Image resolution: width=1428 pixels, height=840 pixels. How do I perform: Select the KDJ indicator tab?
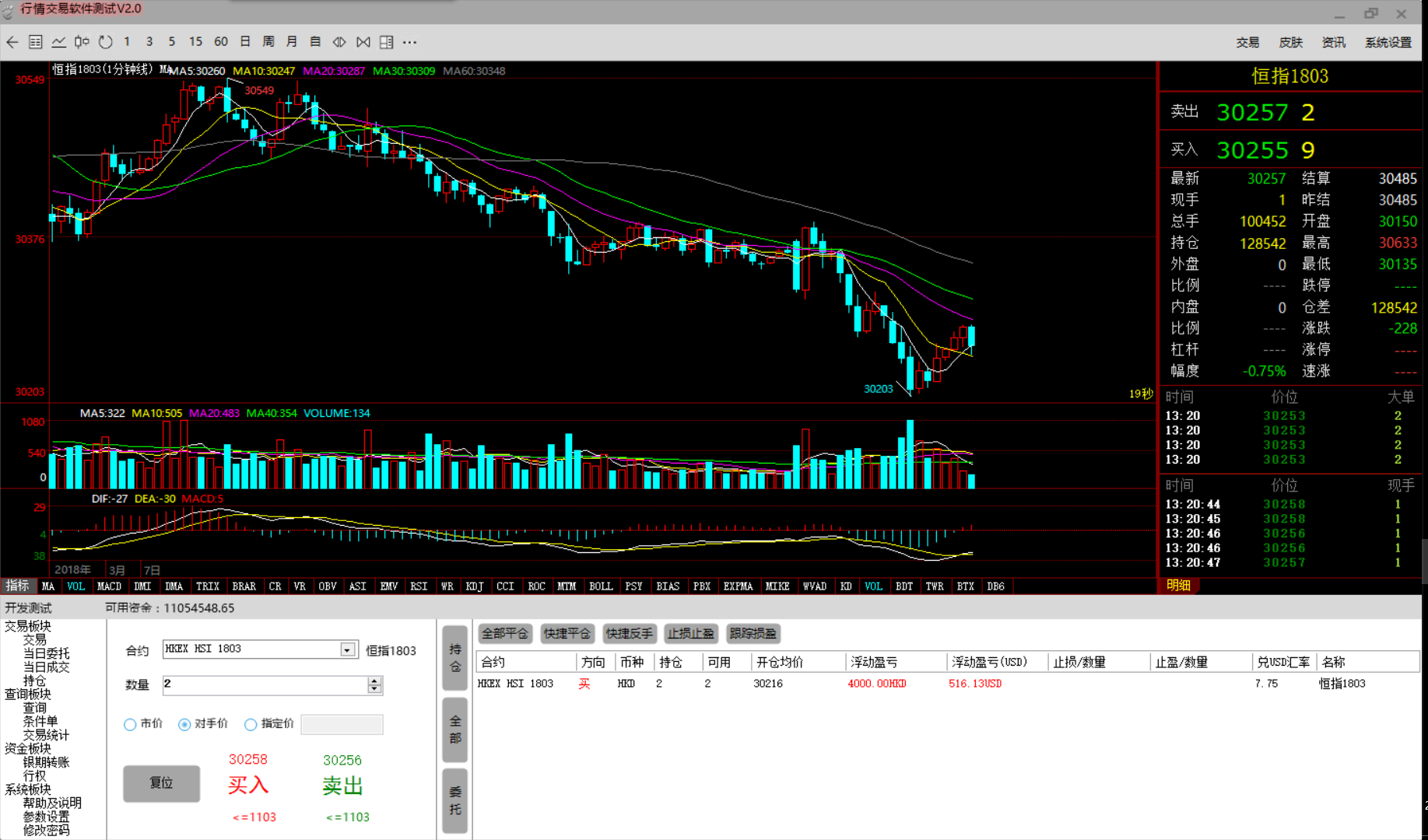pyautogui.click(x=475, y=586)
